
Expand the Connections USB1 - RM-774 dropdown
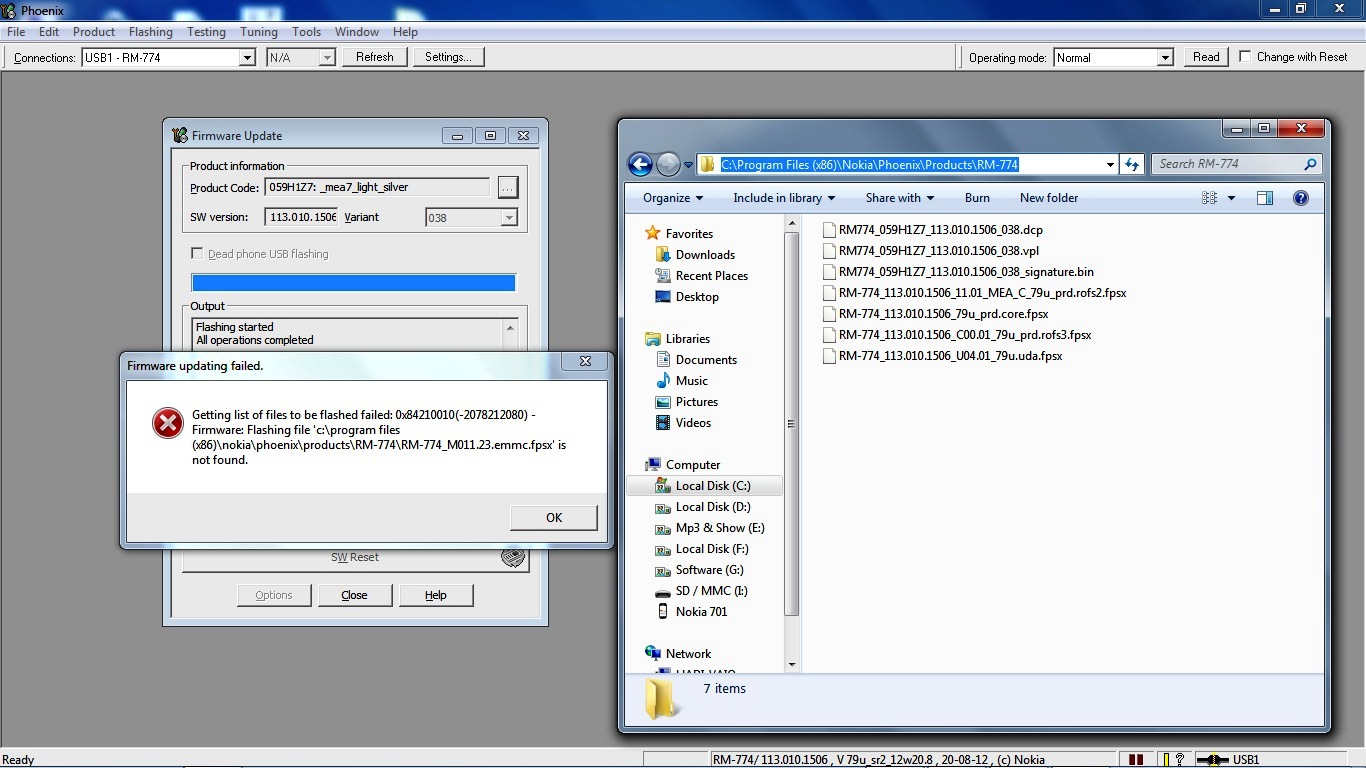[247, 58]
